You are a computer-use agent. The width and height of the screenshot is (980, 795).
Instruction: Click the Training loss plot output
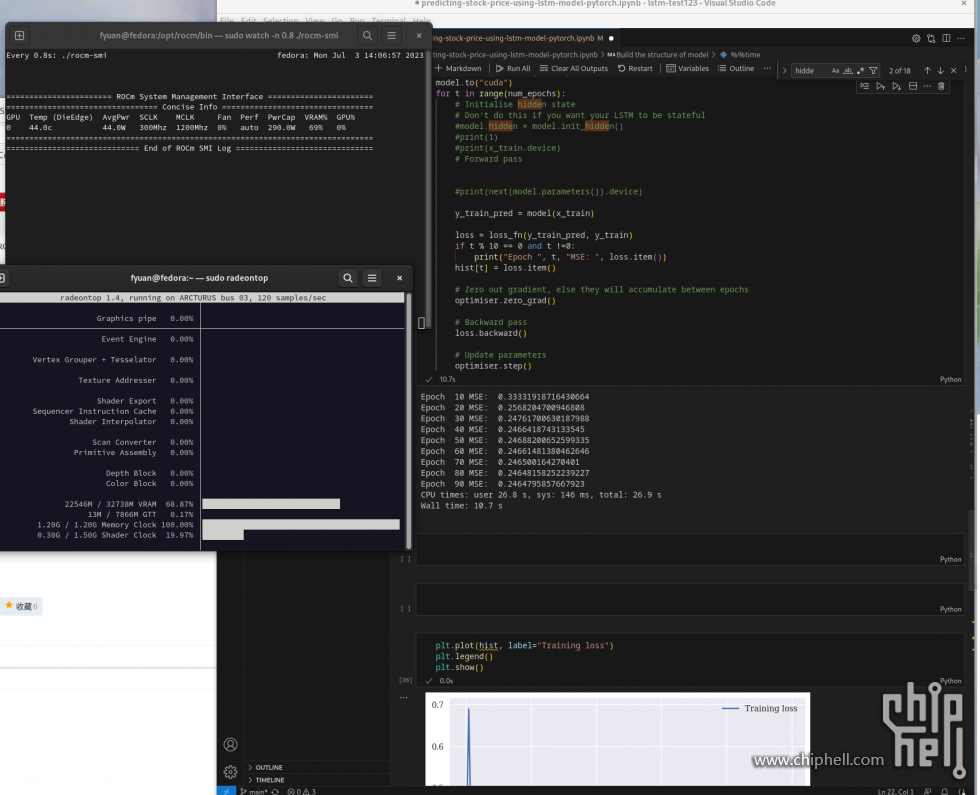pyautogui.click(x=618, y=739)
